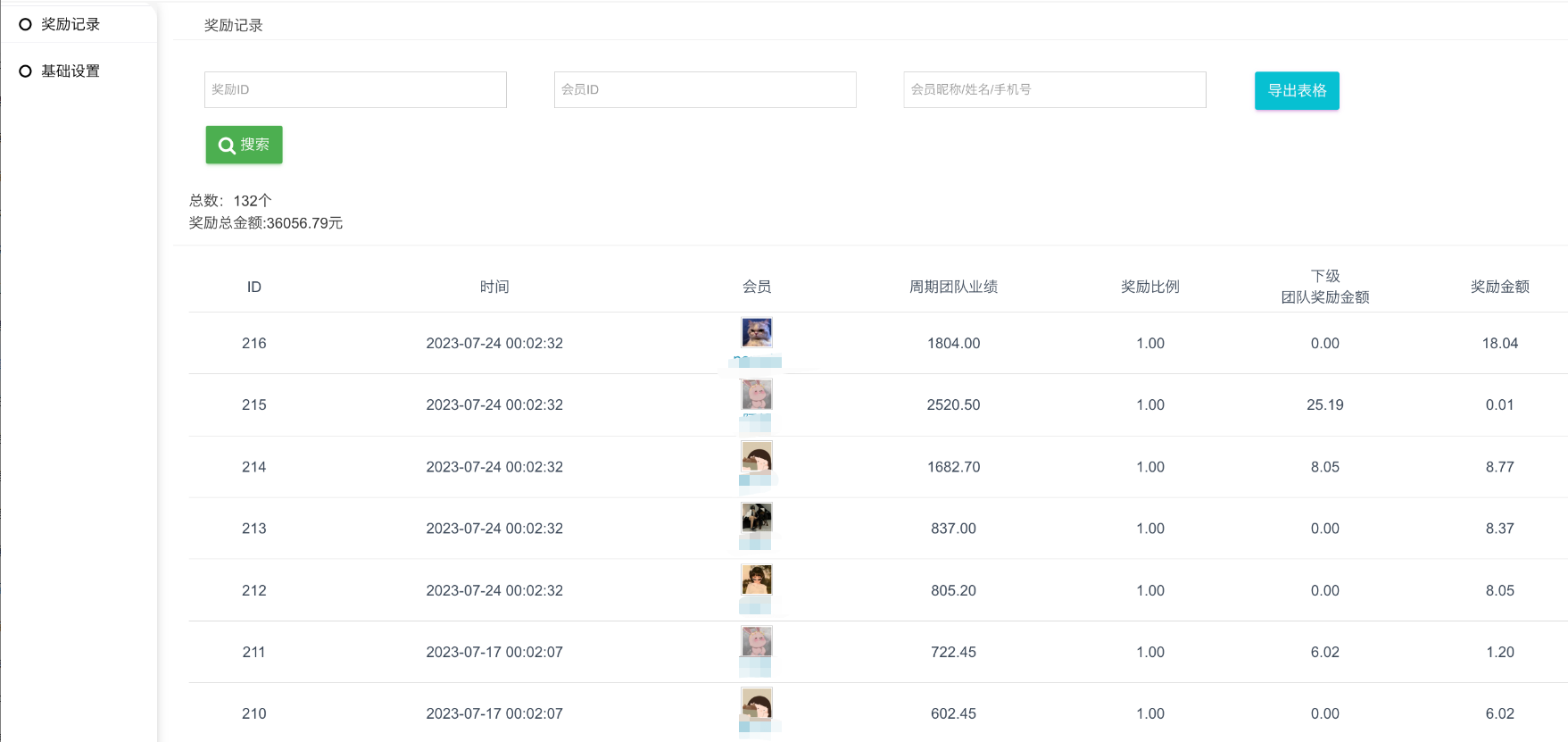Screen dimensions: 1568x742
Task: Click member avatar in row 212
Action: tap(757, 579)
